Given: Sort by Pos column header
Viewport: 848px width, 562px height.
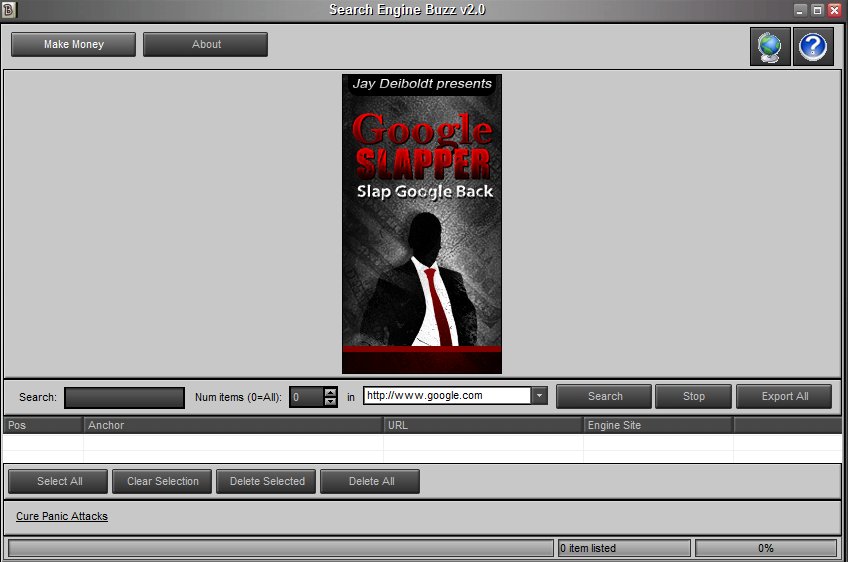Looking at the screenshot, I should (43, 425).
